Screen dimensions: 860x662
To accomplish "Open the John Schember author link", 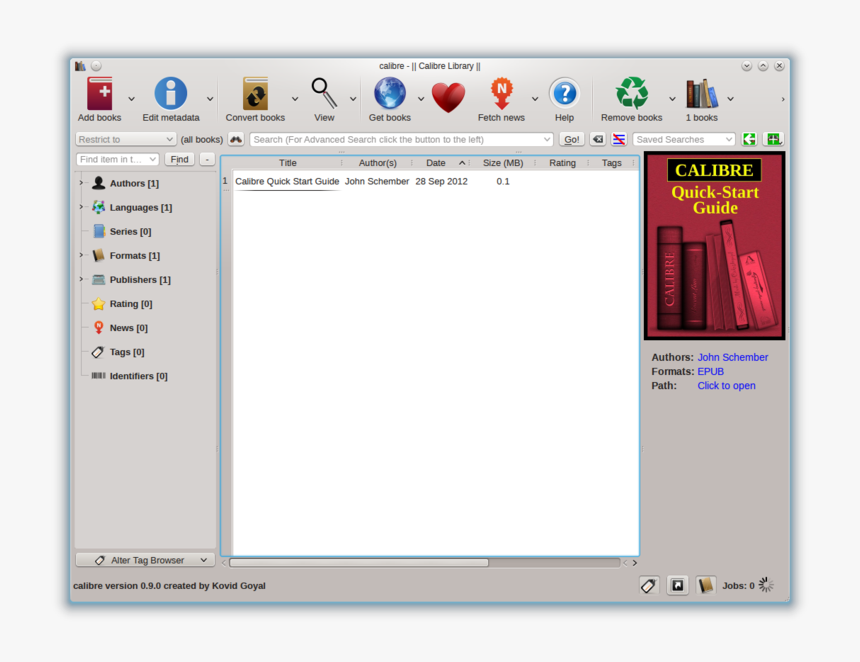I will (x=733, y=357).
